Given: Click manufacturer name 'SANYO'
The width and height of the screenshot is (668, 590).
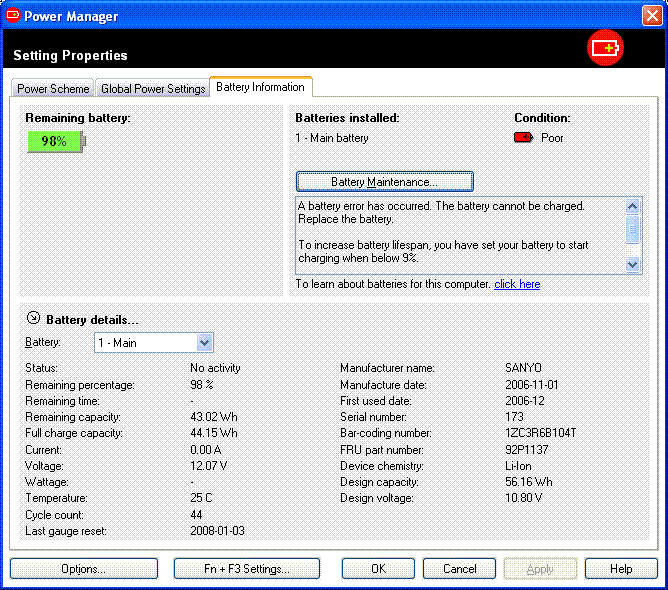Looking at the screenshot, I should click(x=523, y=368).
